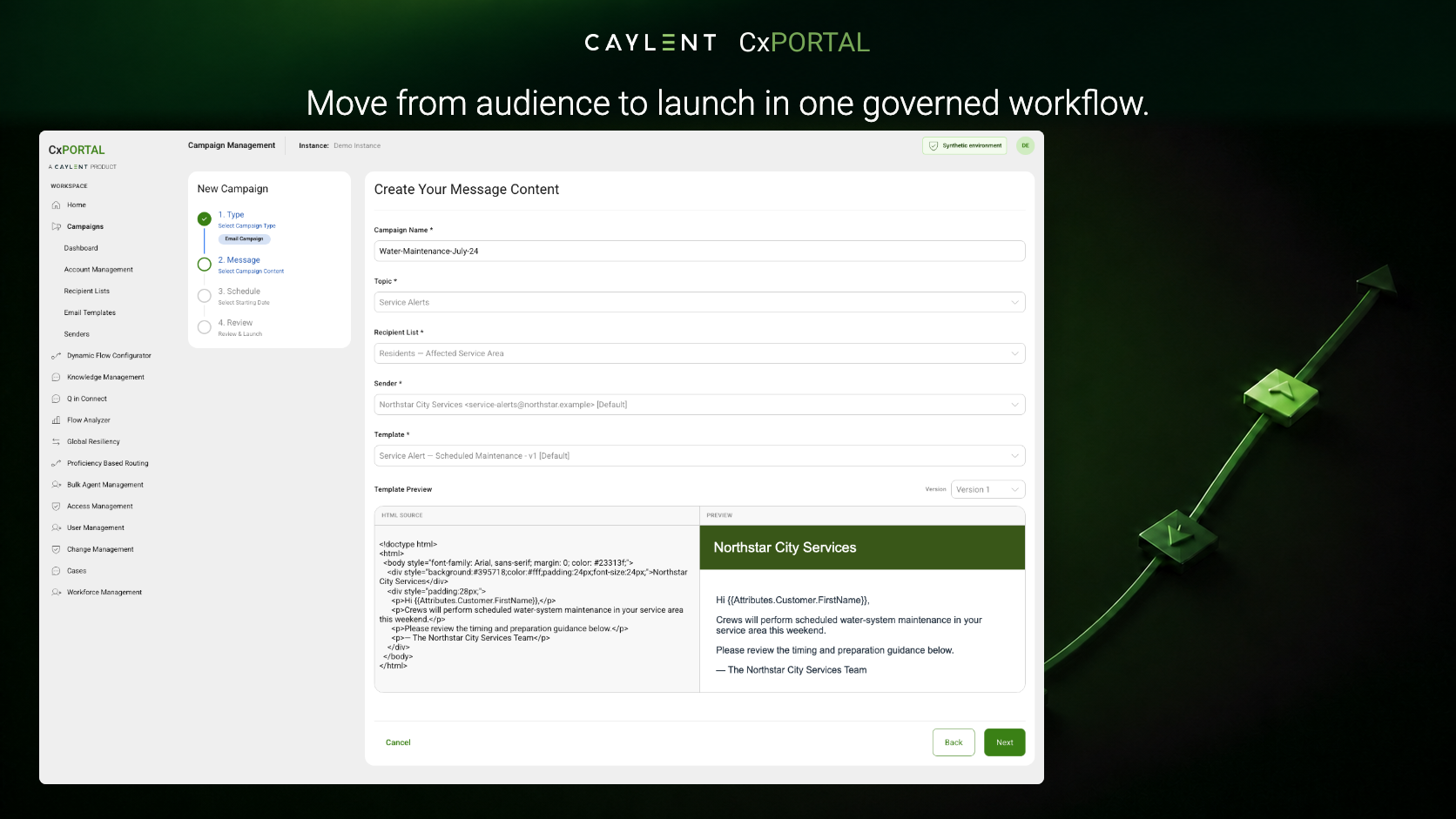1456x819 pixels.
Task: Open the Recipient List dropdown
Action: click(699, 353)
